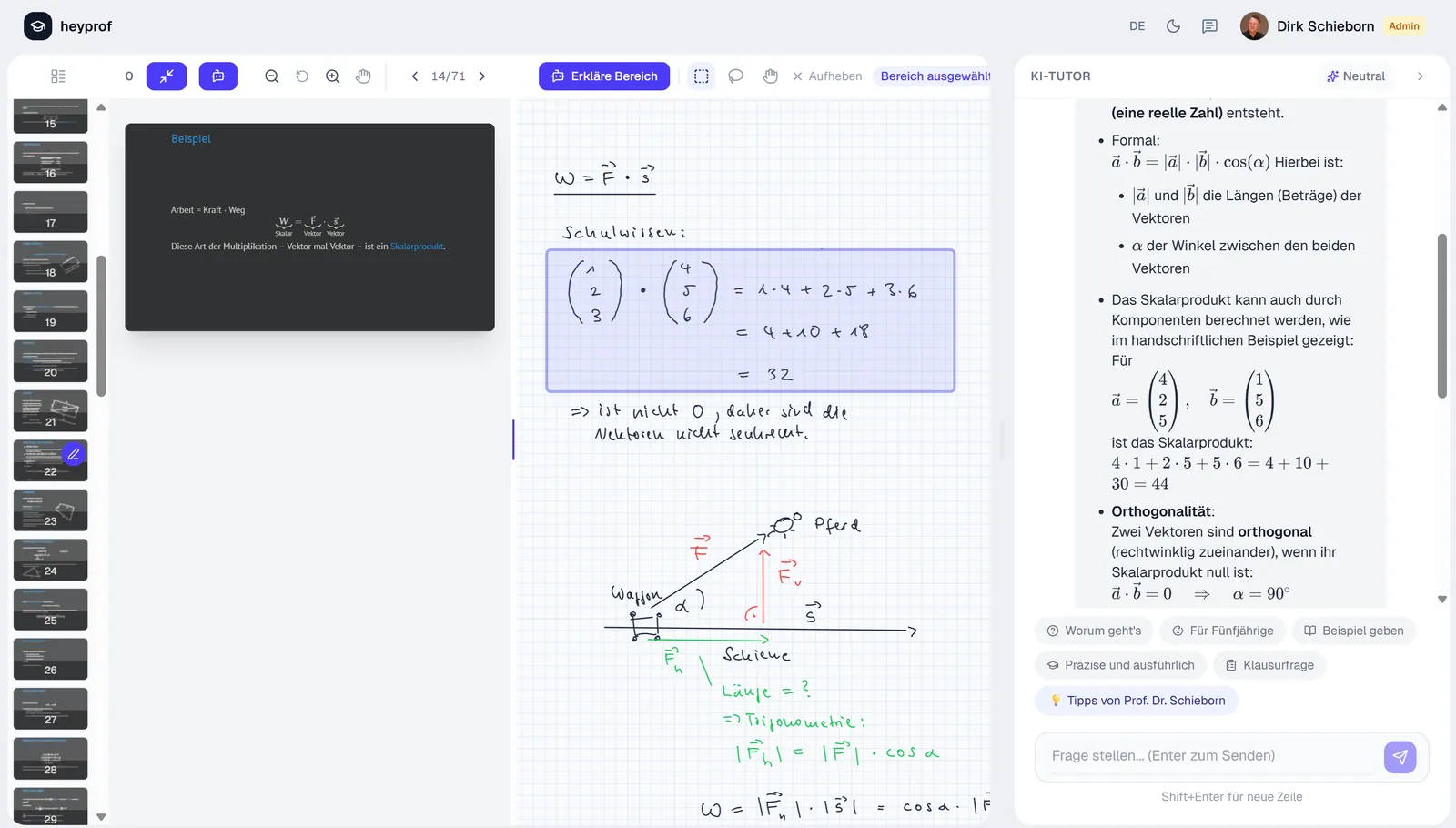Click Tipps von Prof. Dr. Schieborn
The height and width of the screenshot is (828, 1456).
[x=1136, y=700]
